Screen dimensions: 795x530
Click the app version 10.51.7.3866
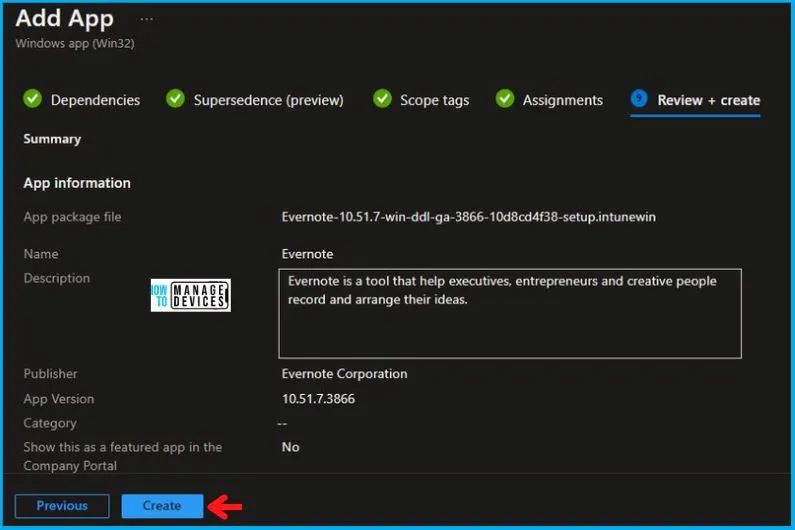[x=318, y=399]
